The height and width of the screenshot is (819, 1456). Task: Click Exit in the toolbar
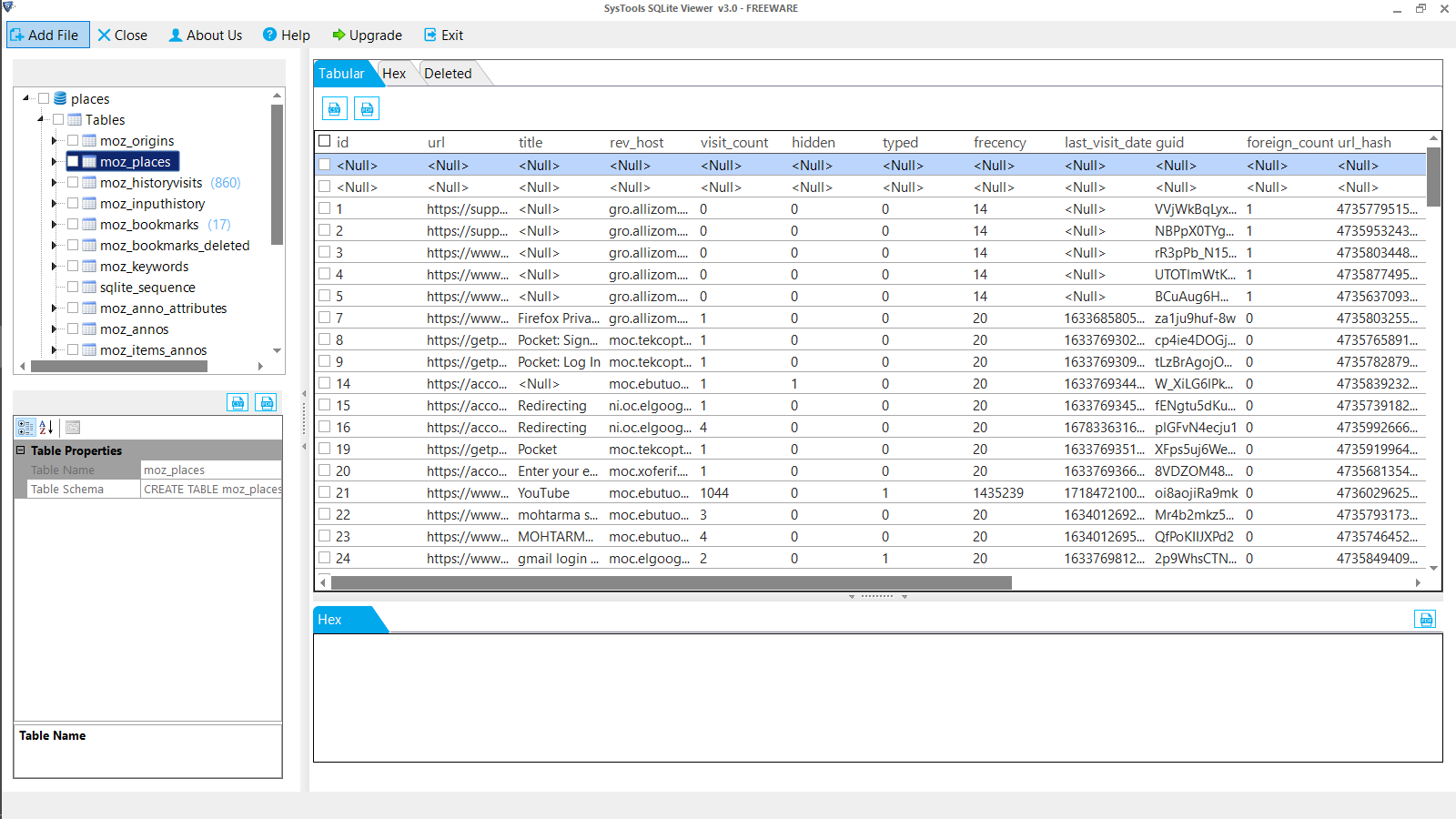point(444,35)
